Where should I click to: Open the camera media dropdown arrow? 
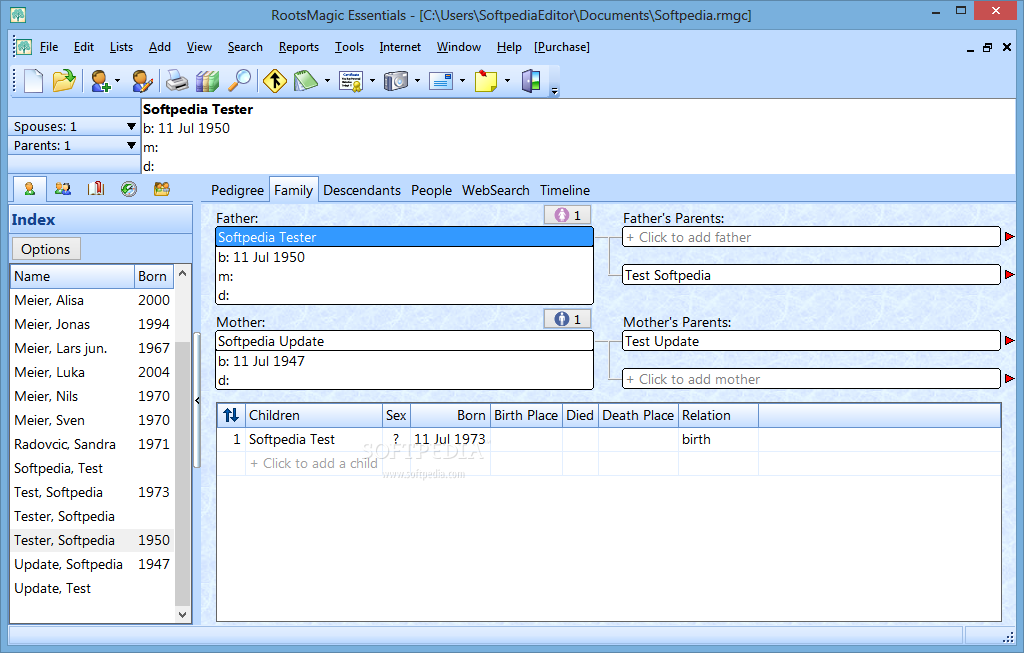pos(417,81)
